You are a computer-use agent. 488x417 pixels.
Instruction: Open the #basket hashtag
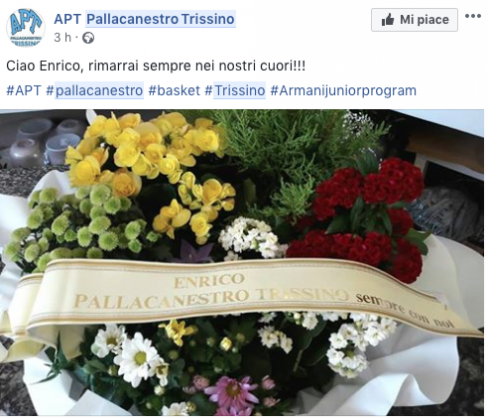[x=174, y=91]
